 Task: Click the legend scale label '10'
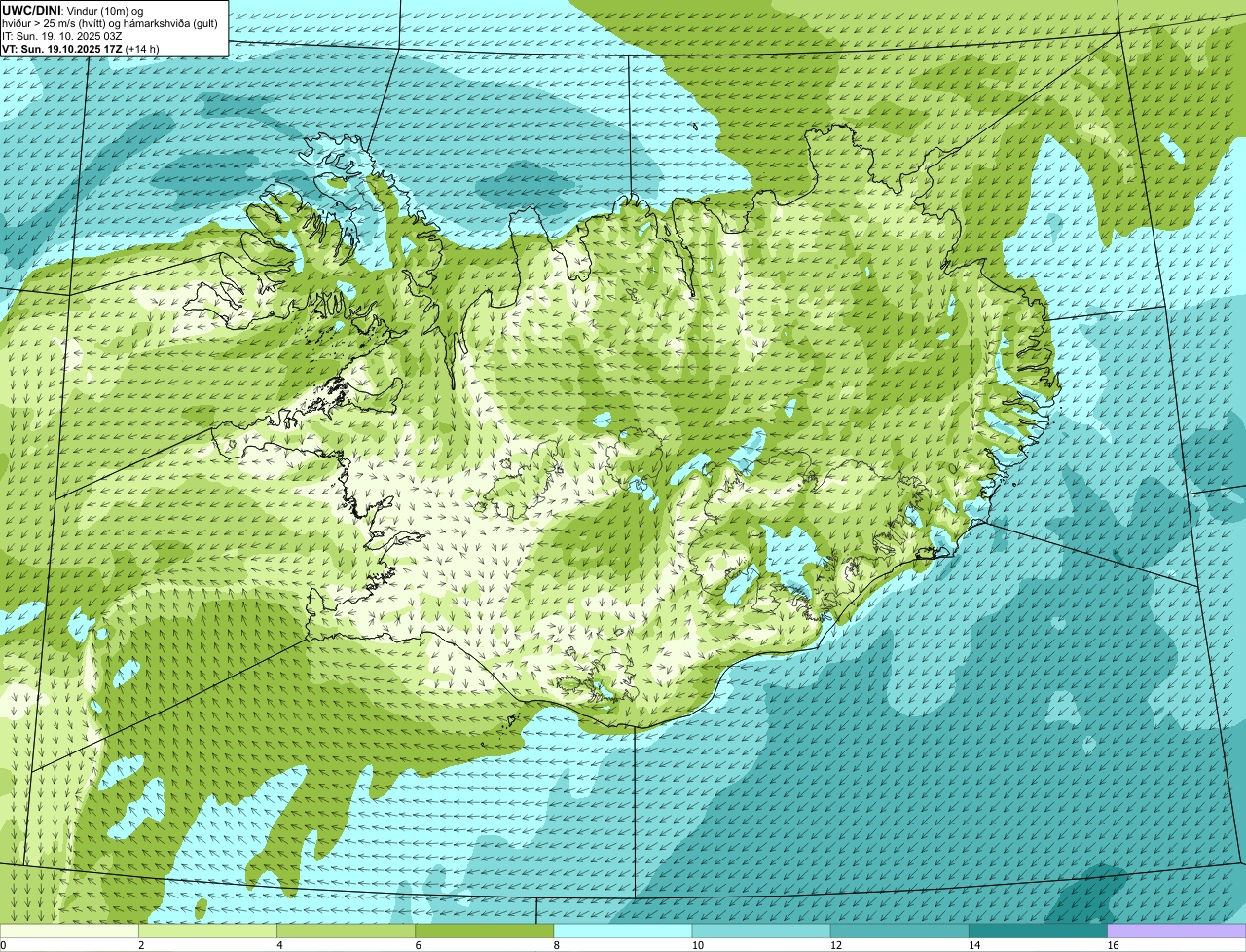pyautogui.click(x=697, y=945)
